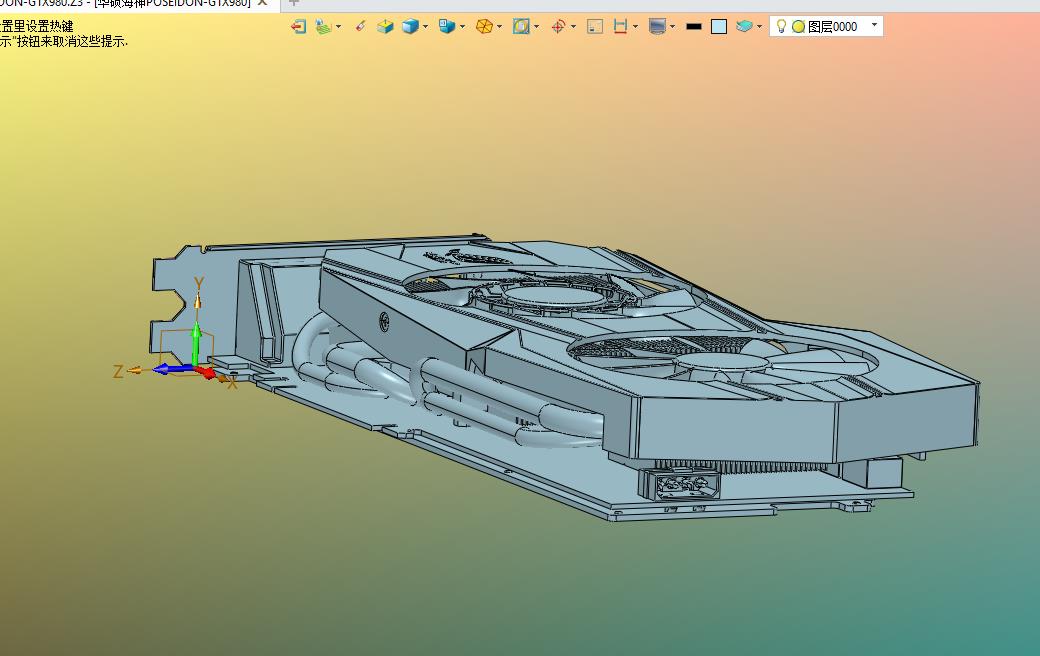
Task: Open dropdown next to orange polyhedron icon
Action: pos(499,27)
